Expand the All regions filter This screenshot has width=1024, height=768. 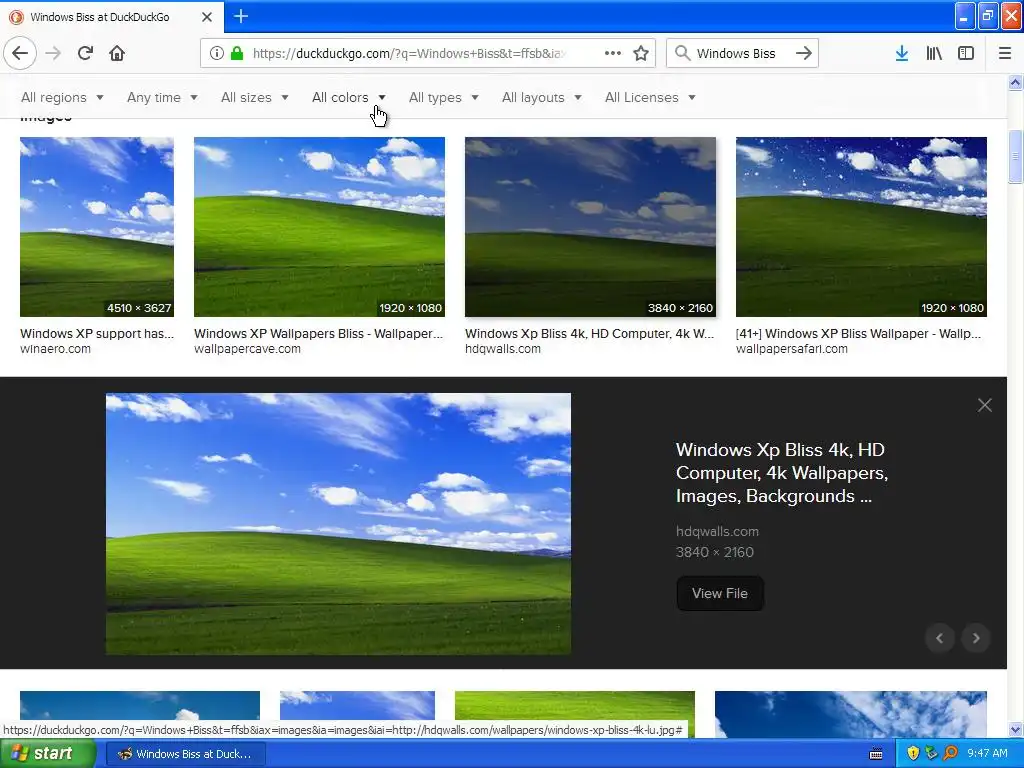pyautogui.click(x=62, y=97)
